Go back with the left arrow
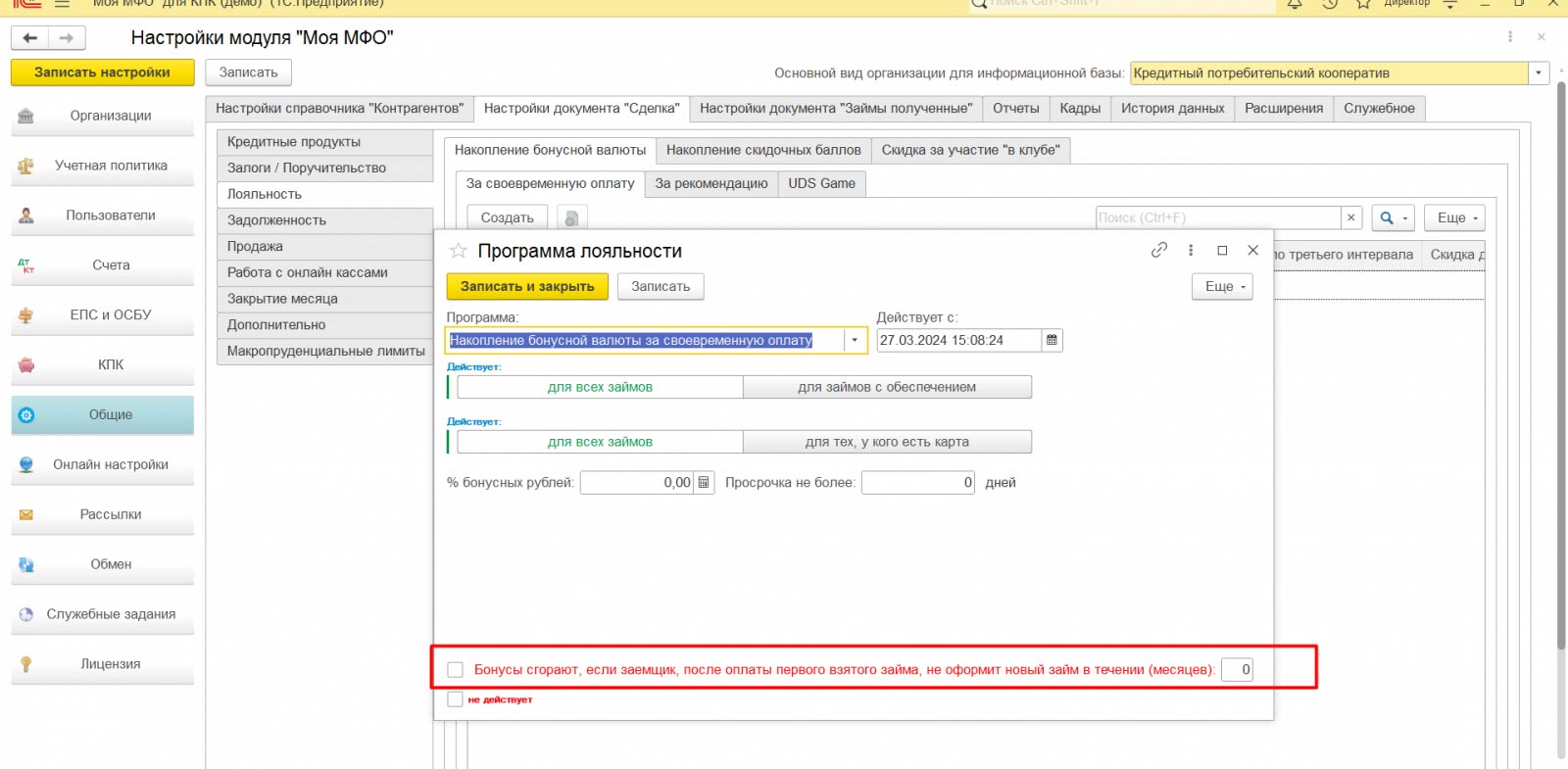The image size is (1568, 769). click(x=30, y=38)
